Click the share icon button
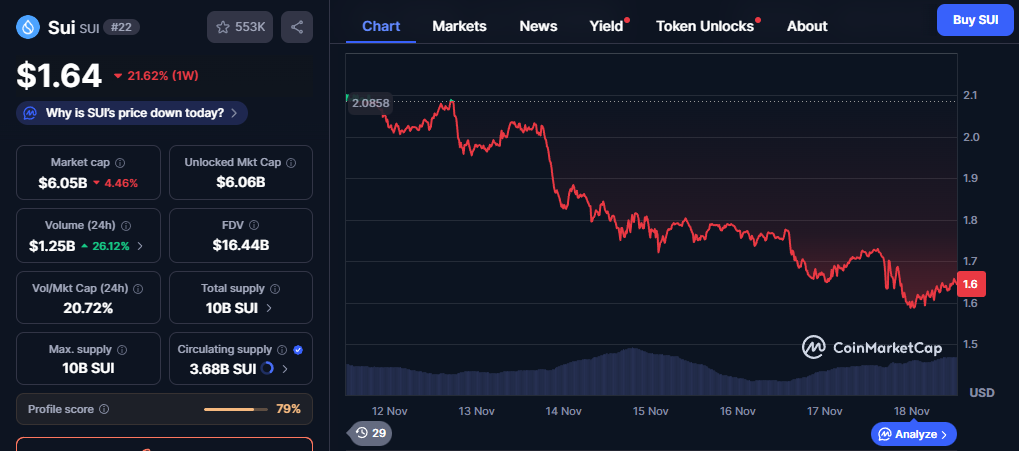Screen dimensions: 1019x451 point(296,27)
